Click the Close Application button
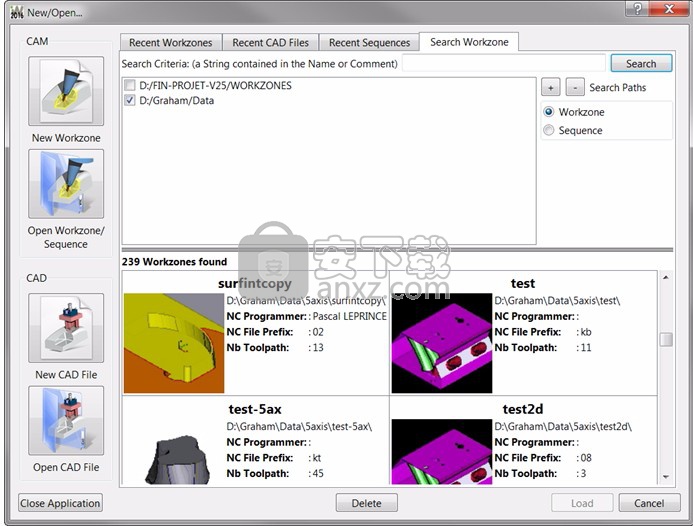 [60, 503]
